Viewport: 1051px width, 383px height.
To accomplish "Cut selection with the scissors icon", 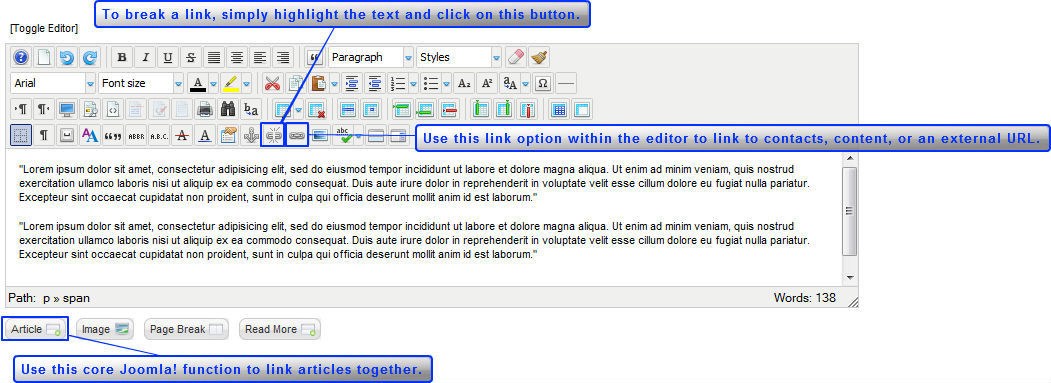I will coord(271,83).
